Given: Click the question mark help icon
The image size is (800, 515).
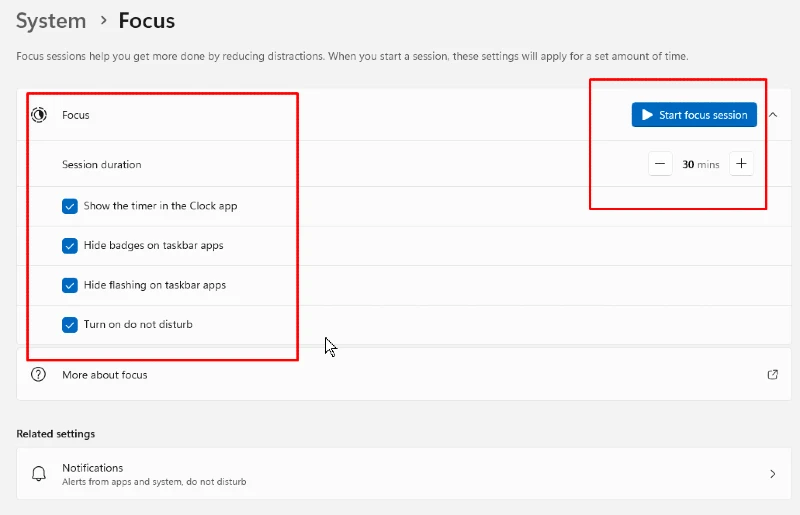Looking at the screenshot, I should click(x=38, y=375).
